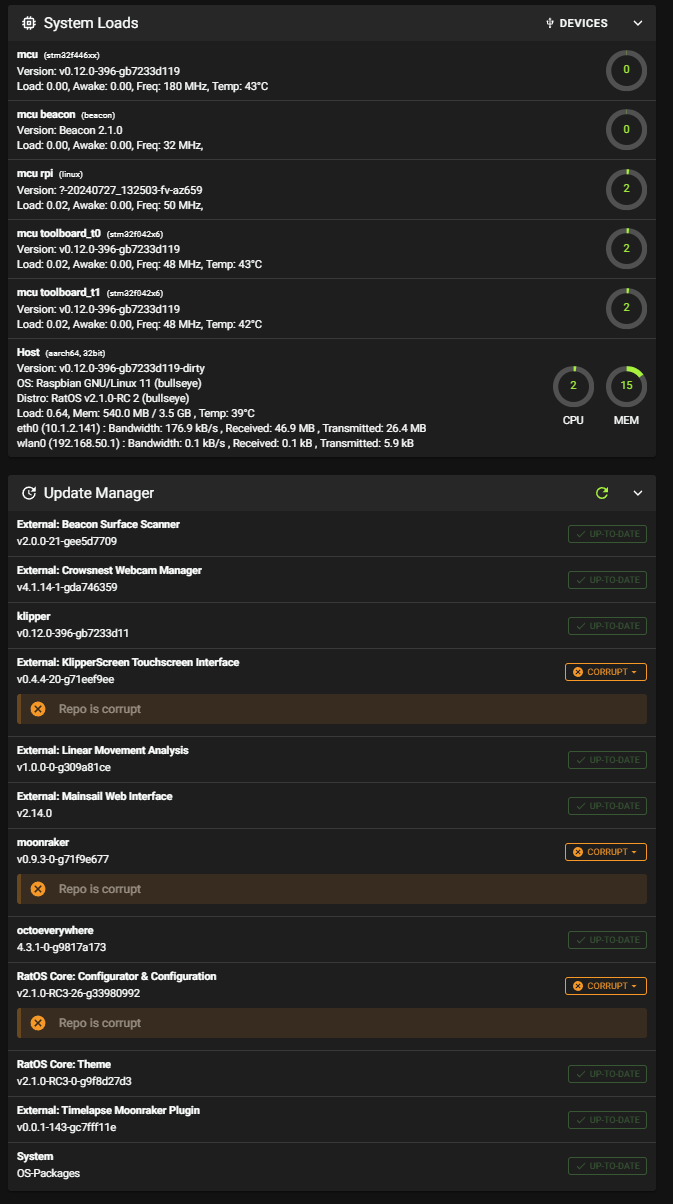Click klipper UP-TO-DATE status button
Viewport: 673px width, 1204px height.
[607, 626]
